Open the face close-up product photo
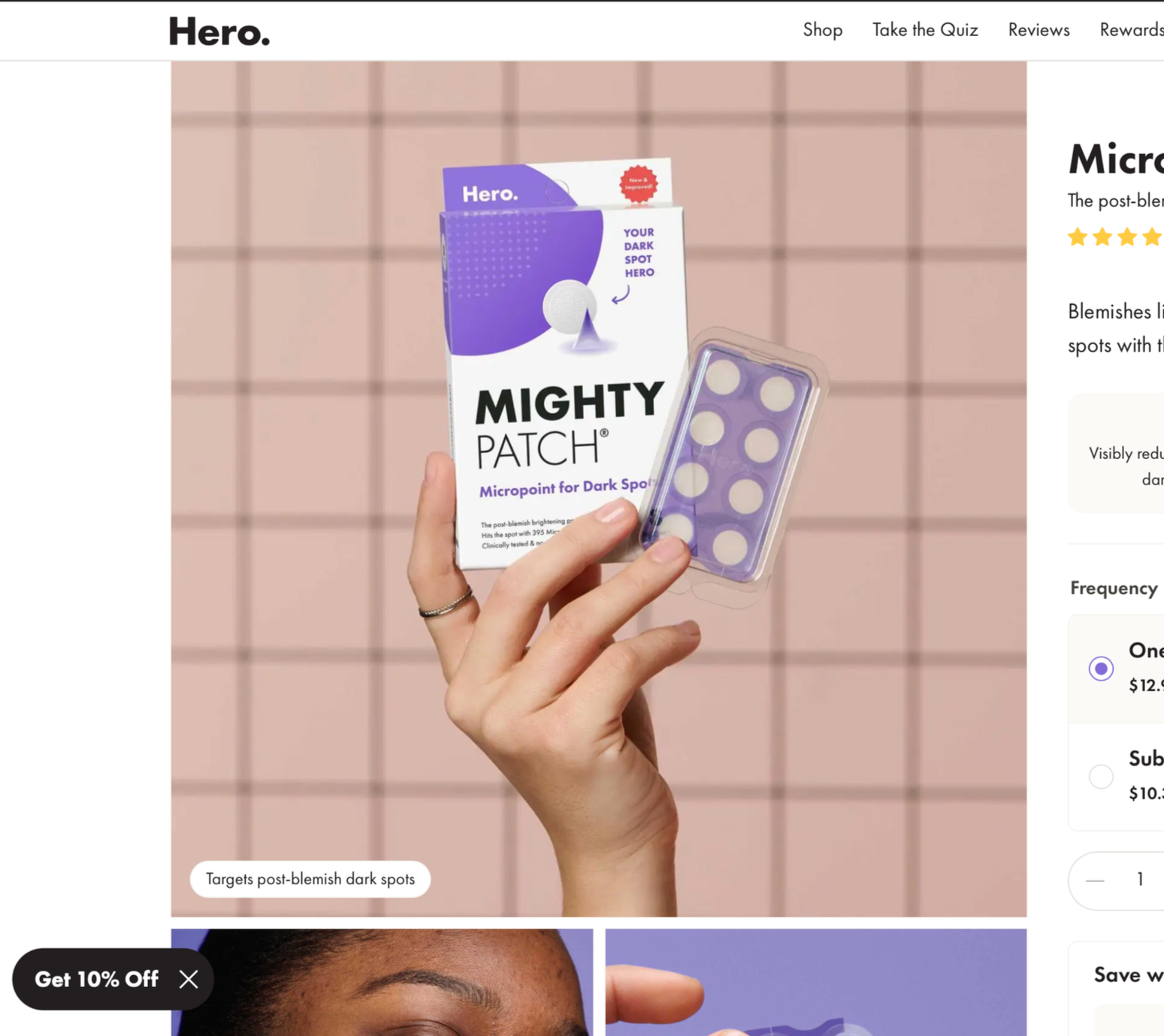 [382, 983]
